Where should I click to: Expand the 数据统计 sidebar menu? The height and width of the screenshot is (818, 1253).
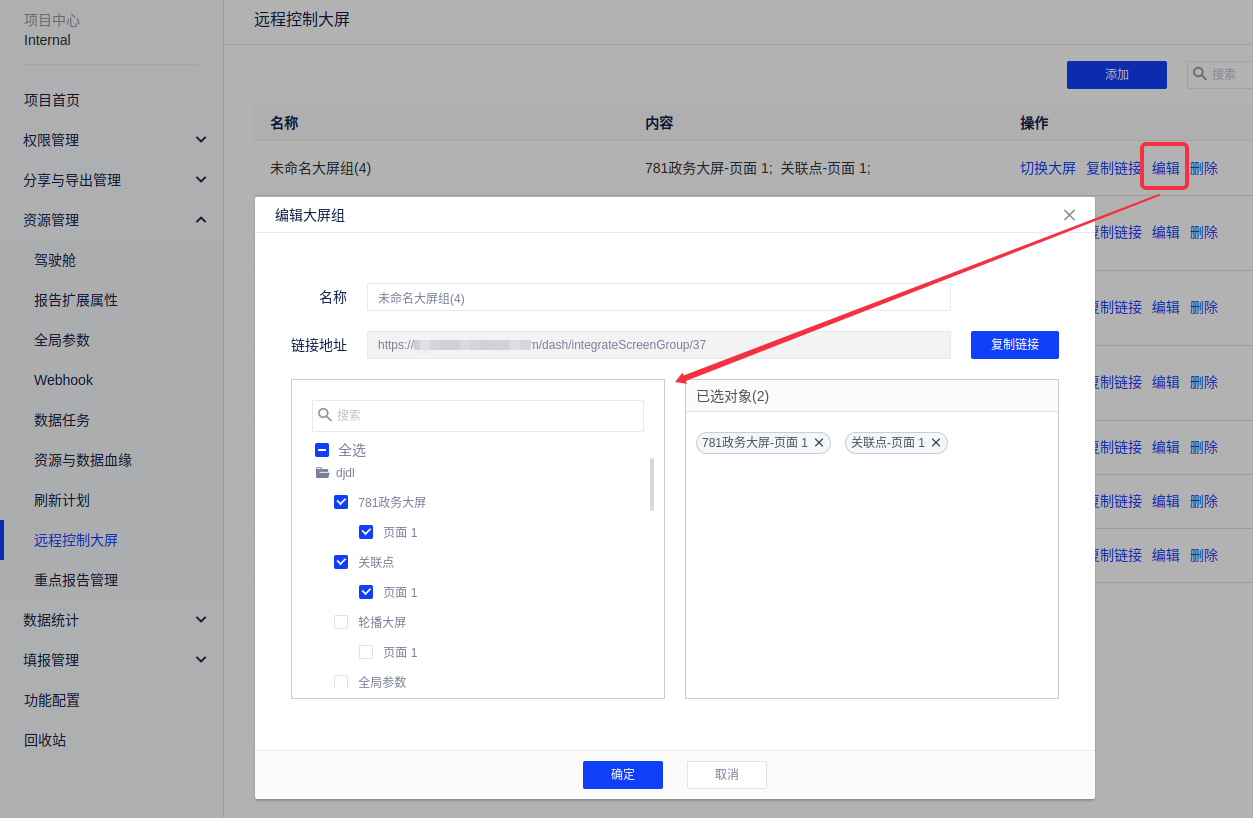point(201,620)
